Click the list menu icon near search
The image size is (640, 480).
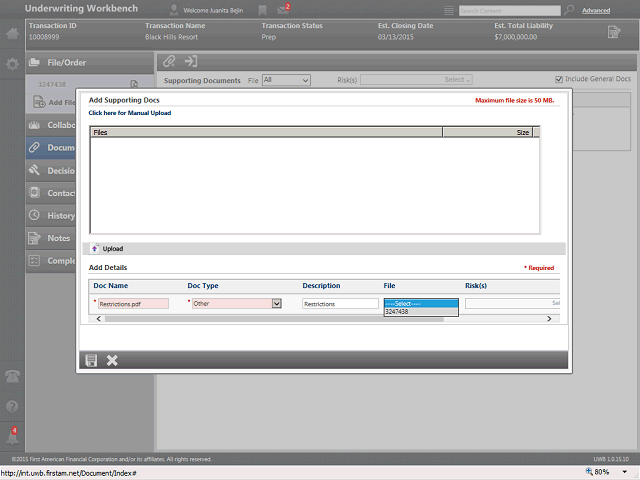point(449,11)
